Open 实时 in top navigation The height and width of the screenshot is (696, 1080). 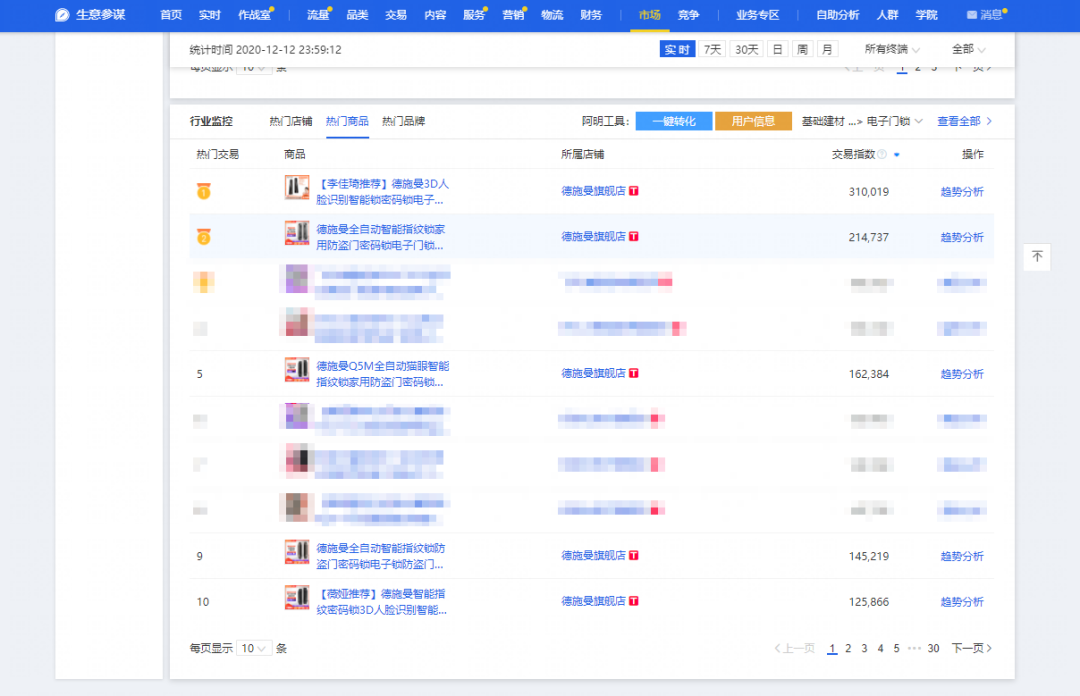[x=209, y=15]
